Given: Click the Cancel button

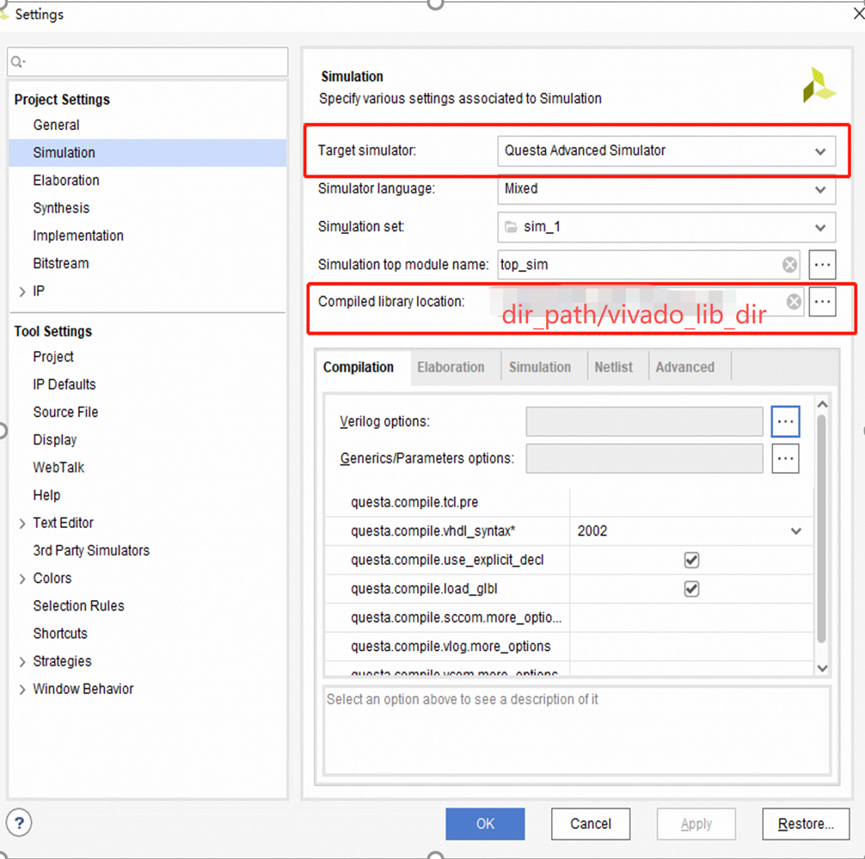Looking at the screenshot, I should pyautogui.click(x=590, y=824).
